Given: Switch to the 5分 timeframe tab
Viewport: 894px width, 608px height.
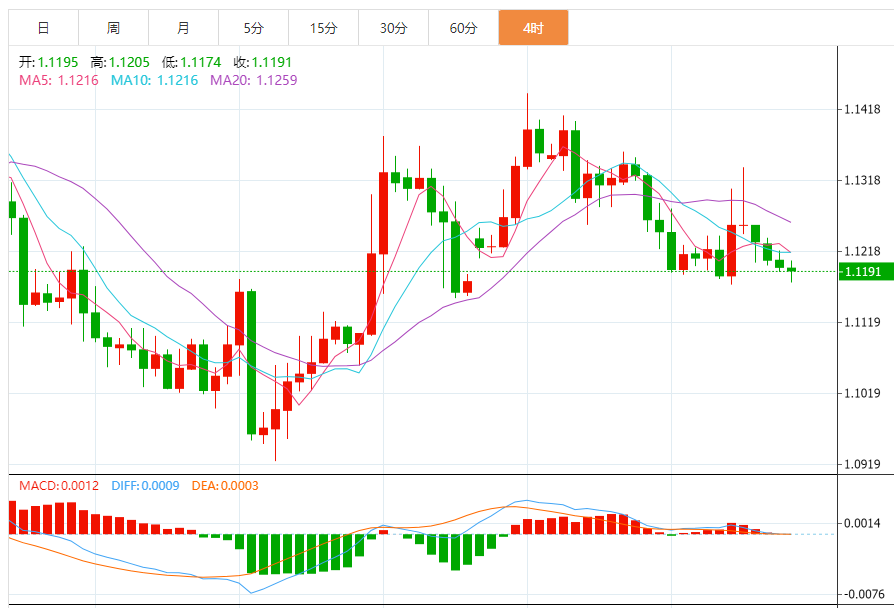Looking at the screenshot, I should [254, 28].
